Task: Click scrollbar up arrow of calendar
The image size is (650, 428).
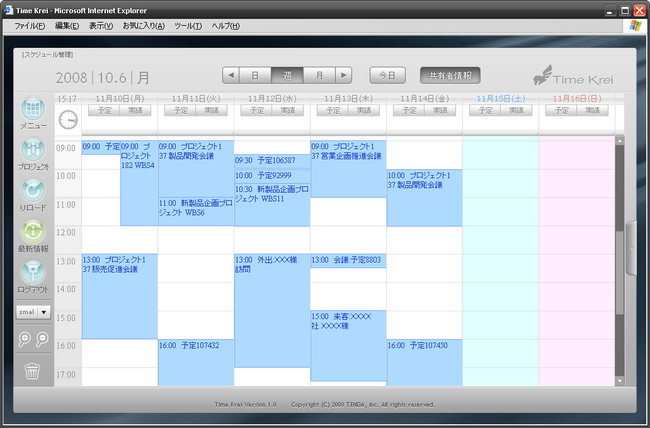Action: (620, 141)
